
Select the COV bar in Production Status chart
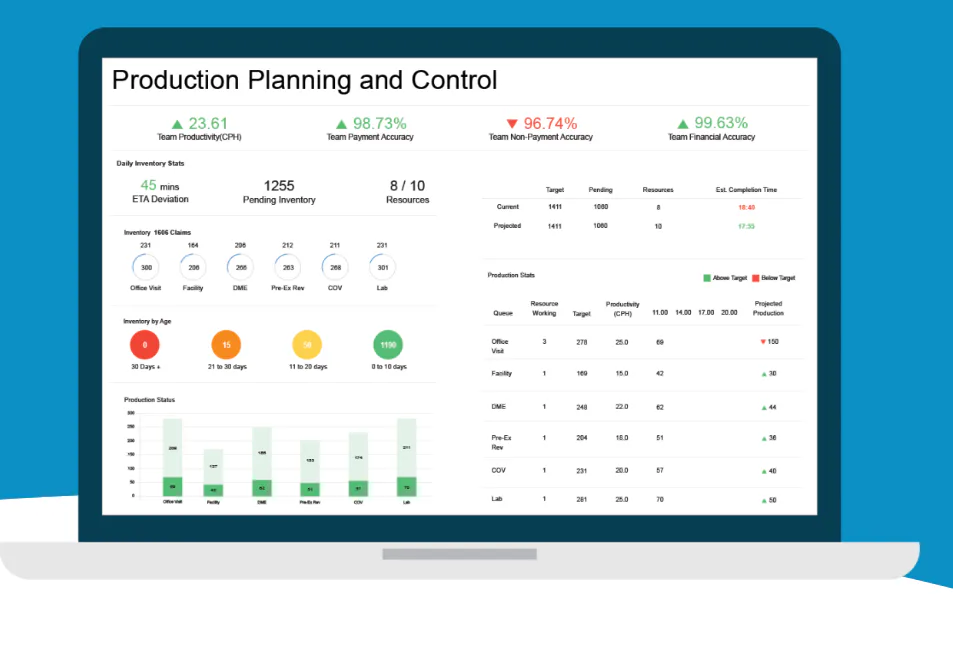click(x=359, y=464)
